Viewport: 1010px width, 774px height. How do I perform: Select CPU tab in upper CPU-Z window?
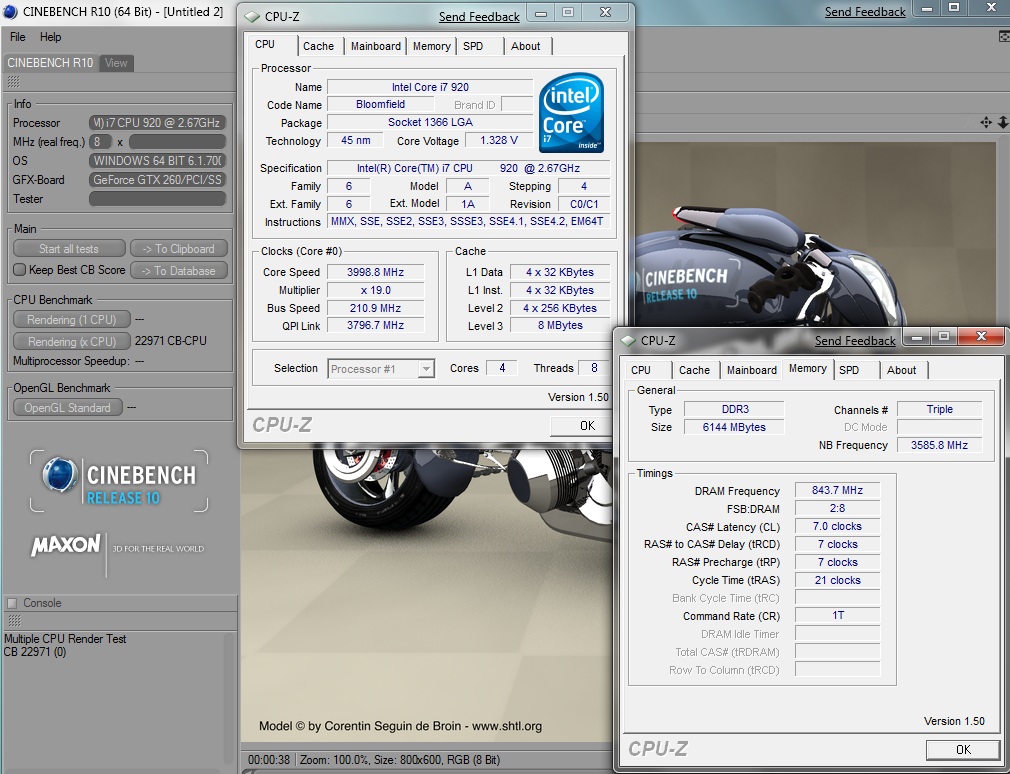pos(265,44)
